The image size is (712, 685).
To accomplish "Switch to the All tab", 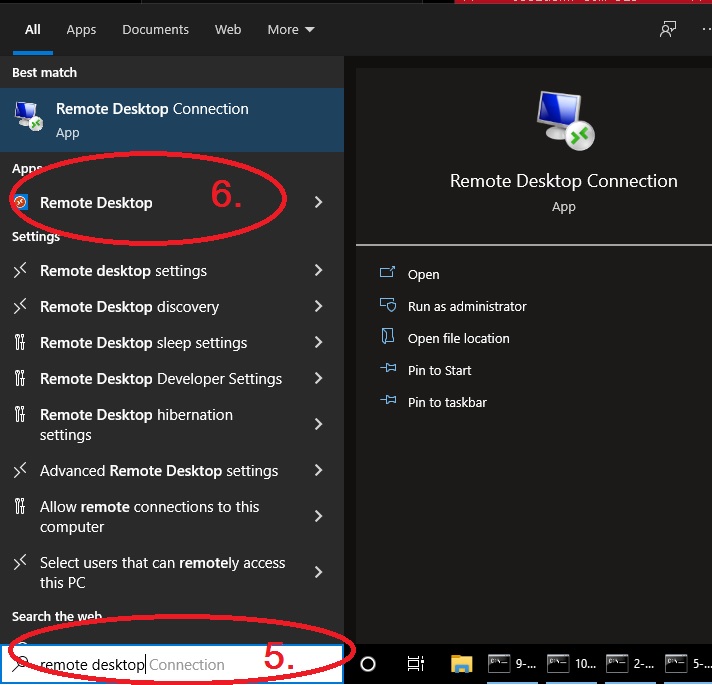I will (x=33, y=30).
